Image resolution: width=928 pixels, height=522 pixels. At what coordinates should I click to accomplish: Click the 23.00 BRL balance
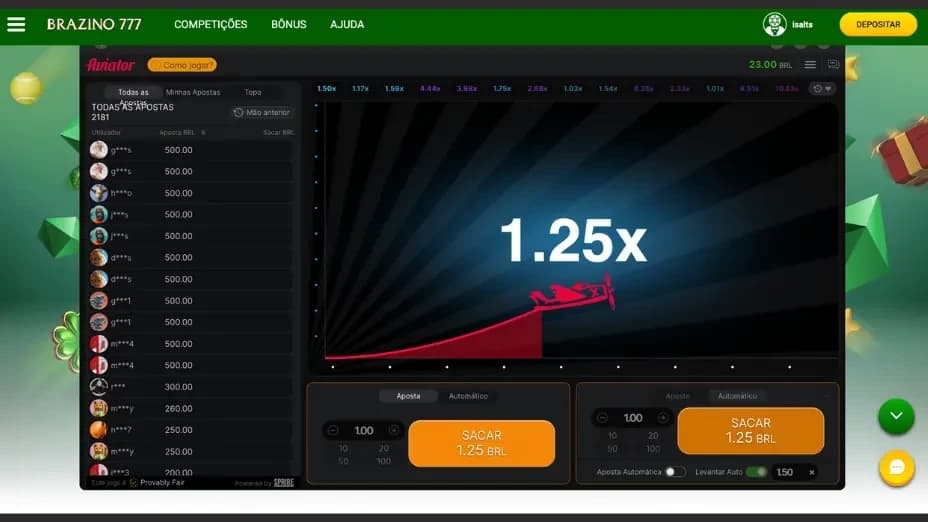[x=770, y=65]
